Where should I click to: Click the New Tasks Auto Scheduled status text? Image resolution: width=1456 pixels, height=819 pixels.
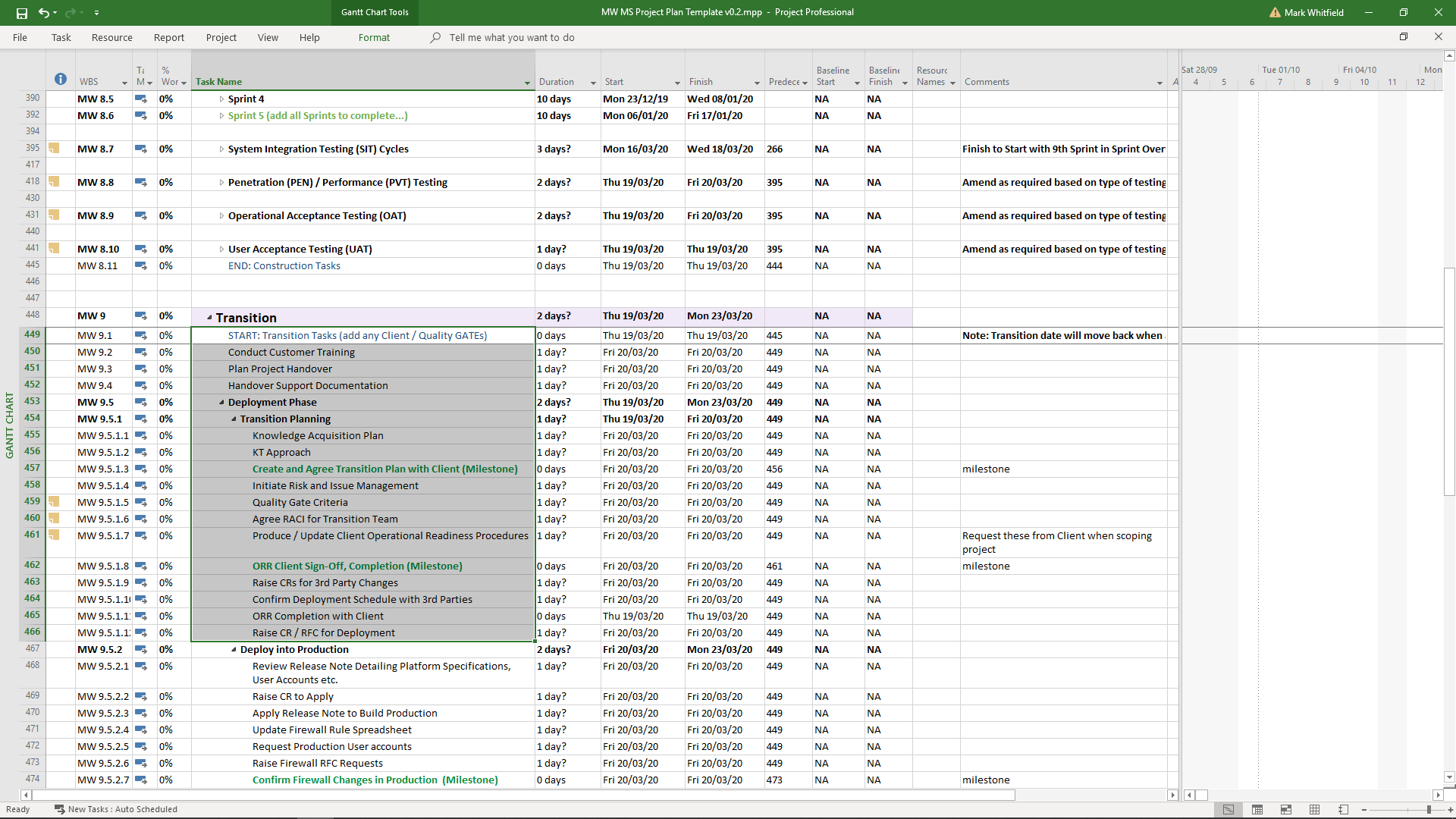121,809
